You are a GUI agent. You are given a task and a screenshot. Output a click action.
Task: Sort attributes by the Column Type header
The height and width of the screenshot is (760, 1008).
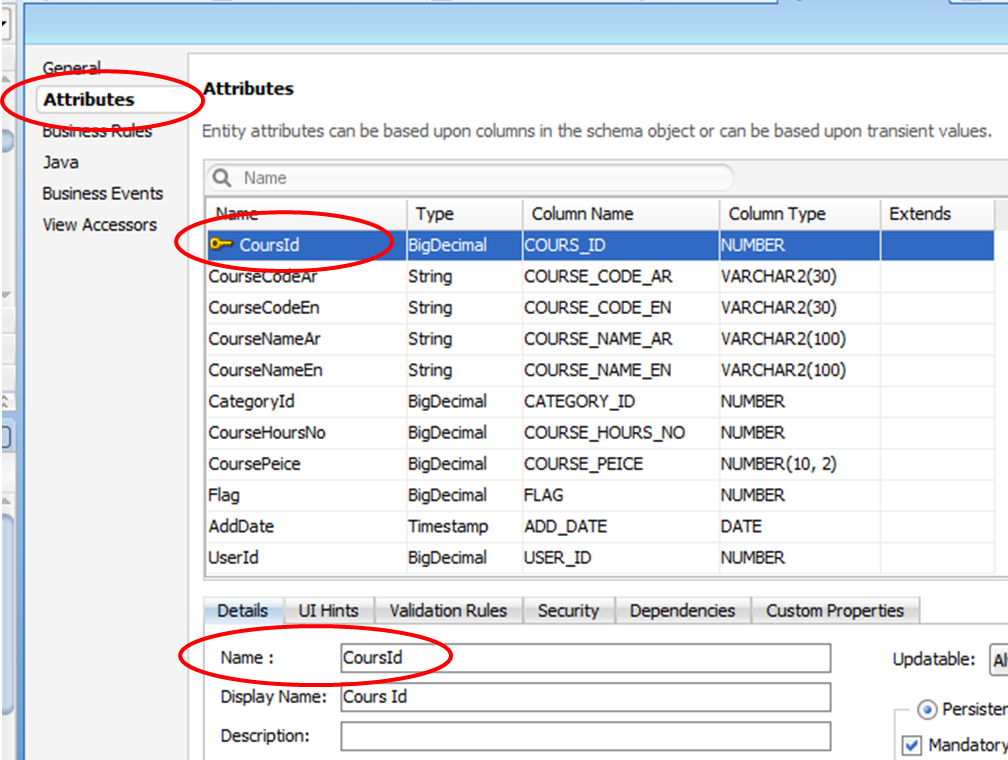(x=777, y=214)
